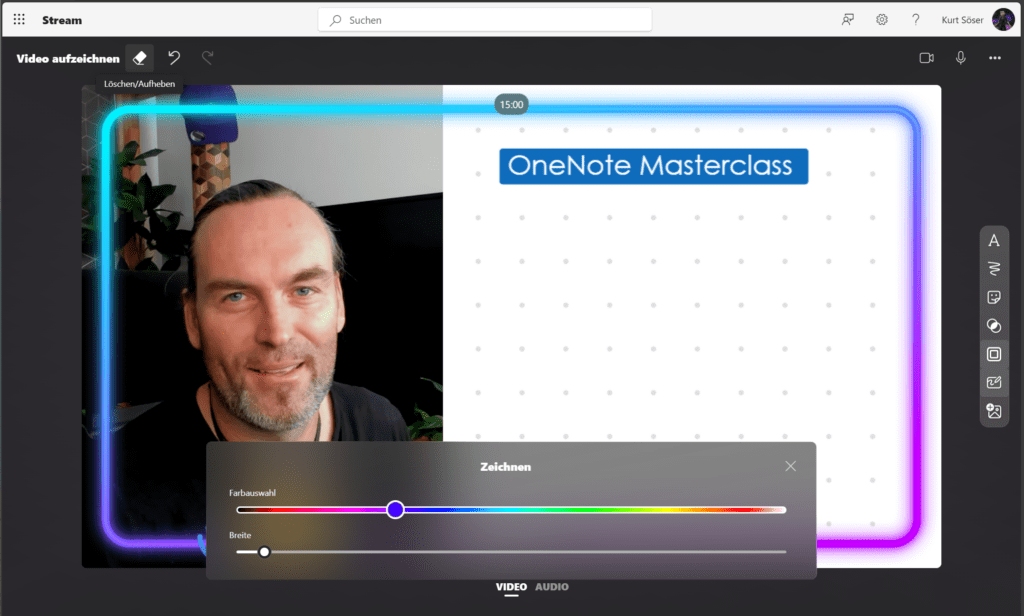
Task: Select the eraser Löschen/Aufheben tool
Action: click(140, 58)
